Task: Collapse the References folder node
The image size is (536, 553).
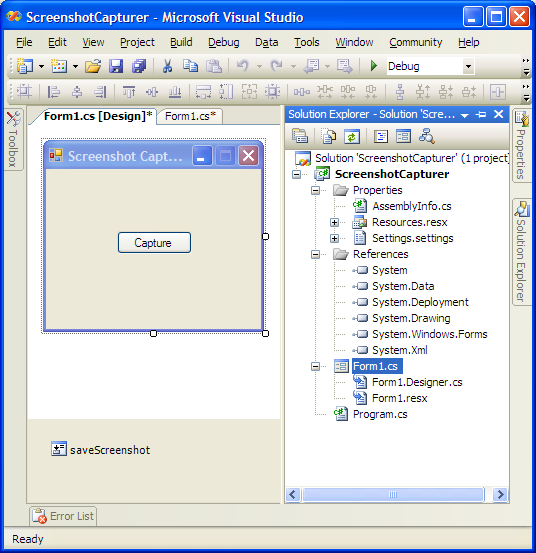Action: (316, 254)
